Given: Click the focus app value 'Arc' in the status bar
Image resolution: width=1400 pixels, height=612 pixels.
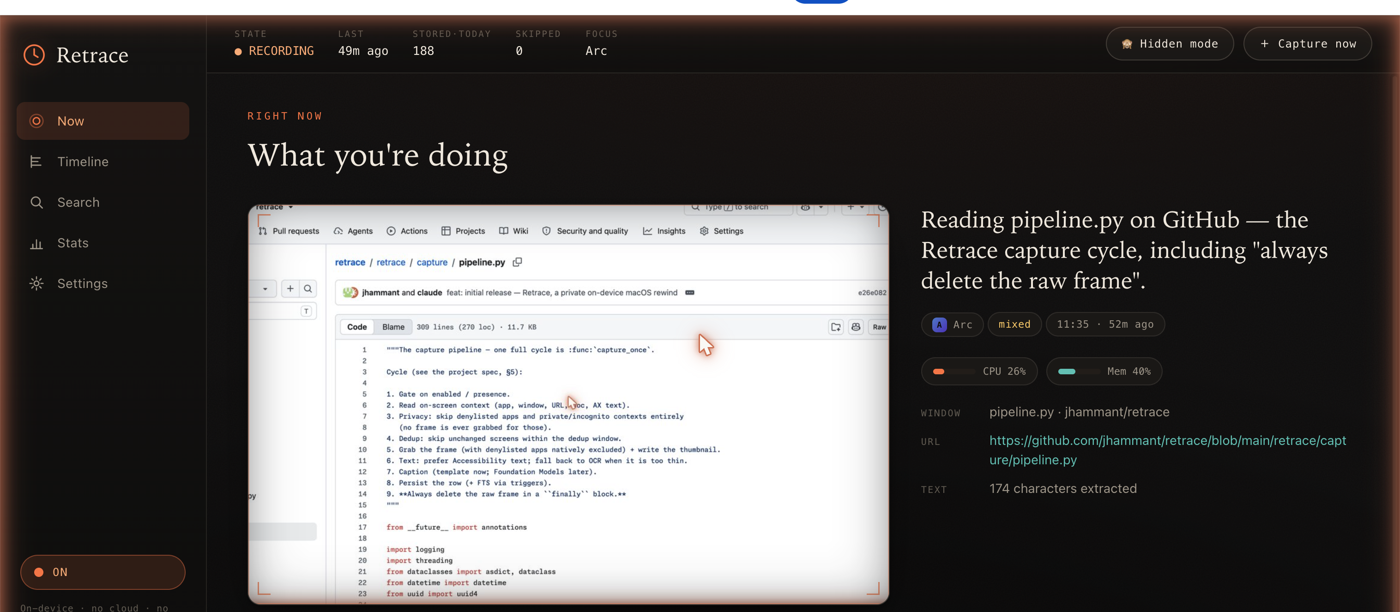Looking at the screenshot, I should 596,51.
